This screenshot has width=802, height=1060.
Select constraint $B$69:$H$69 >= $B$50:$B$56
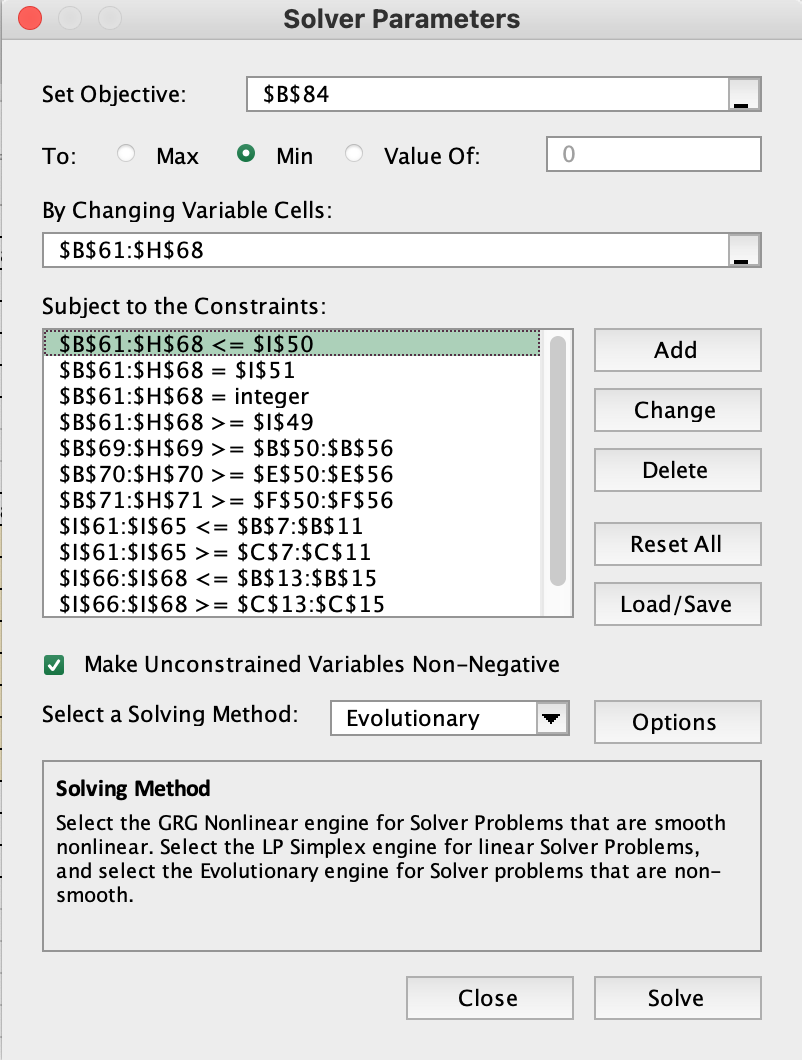(292, 448)
